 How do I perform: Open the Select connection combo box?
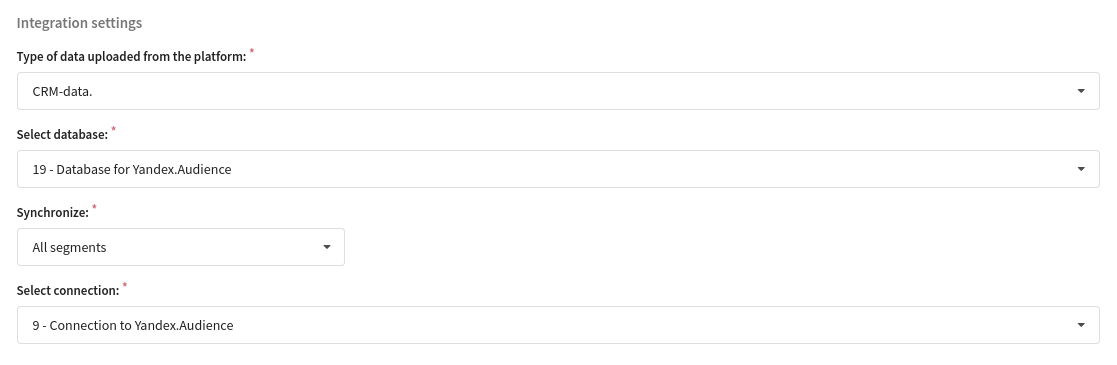pyautogui.click(x=558, y=325)
